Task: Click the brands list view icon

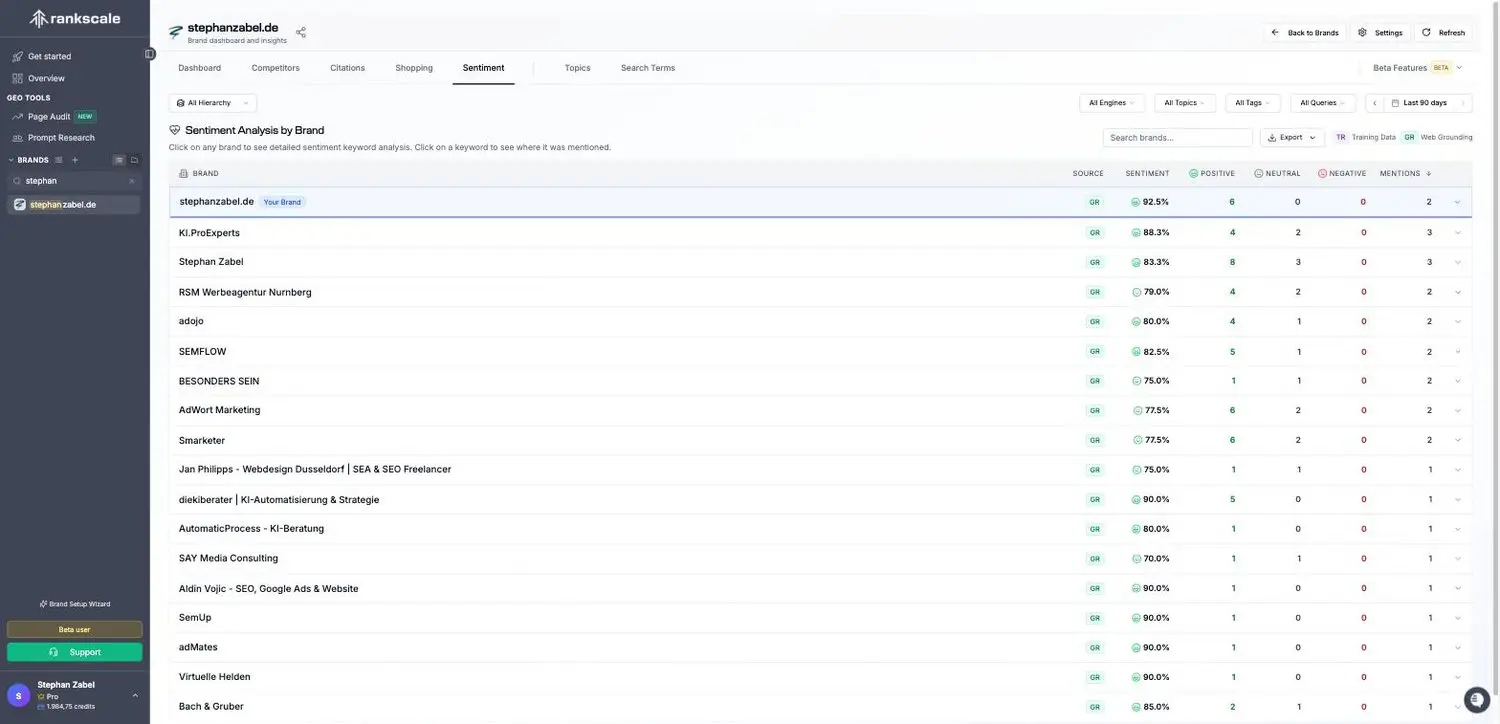Action: [x=119, y=160]
